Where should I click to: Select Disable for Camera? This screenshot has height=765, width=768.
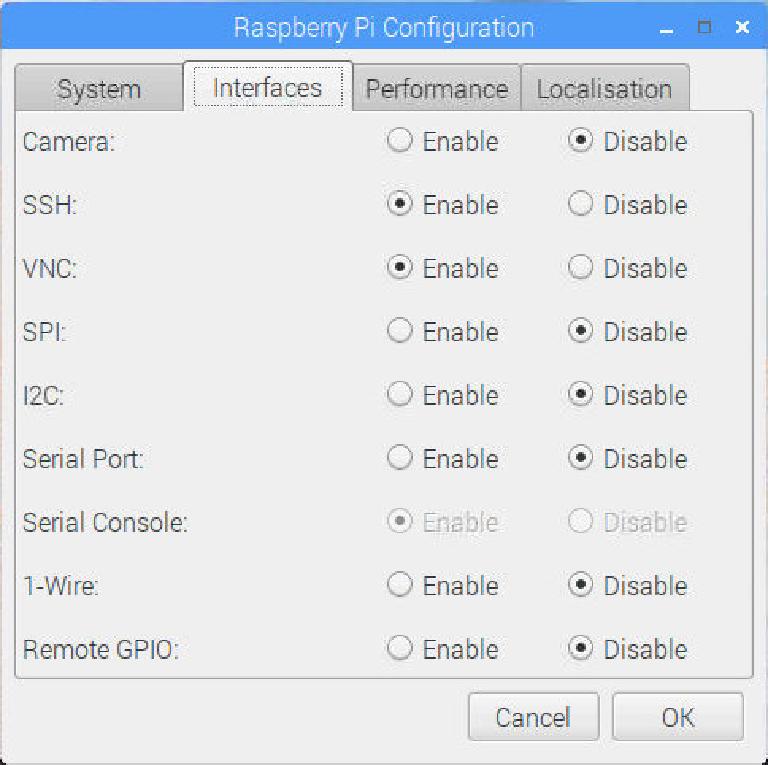(x=581, y=141)
